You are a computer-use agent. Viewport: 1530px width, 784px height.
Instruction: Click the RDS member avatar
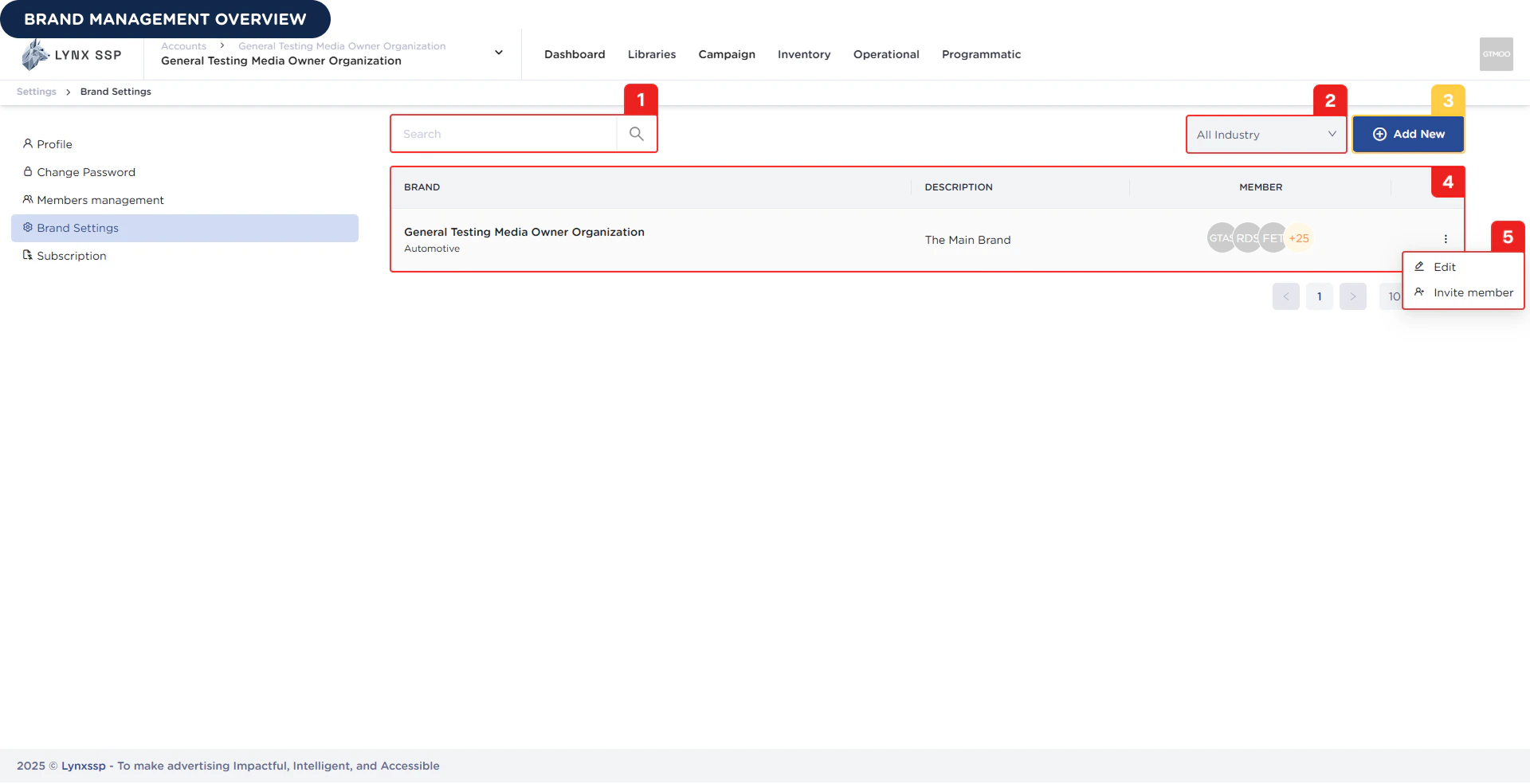coord(1247,238)
